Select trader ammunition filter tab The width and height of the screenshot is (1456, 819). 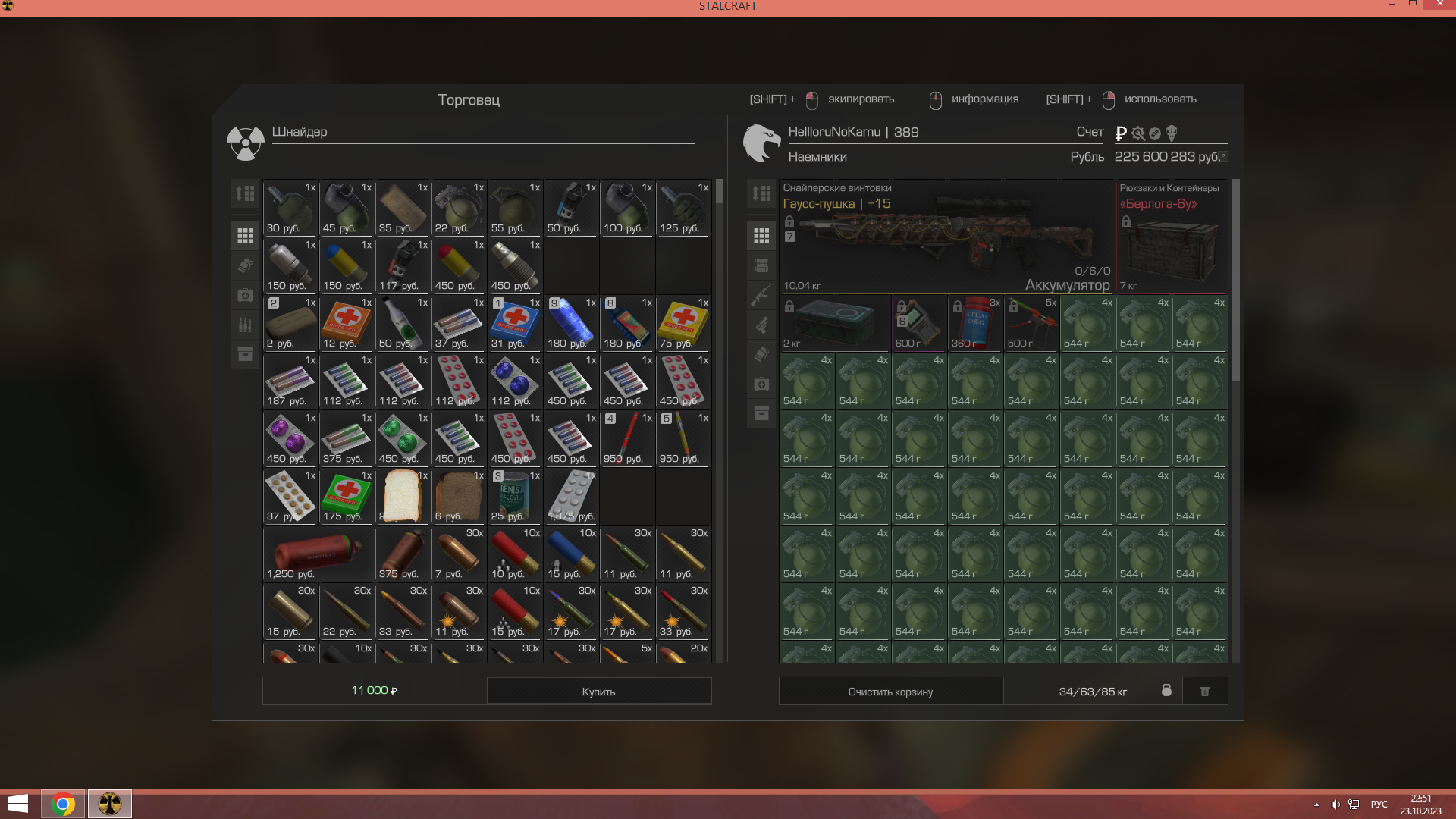(x=245, y=325)
